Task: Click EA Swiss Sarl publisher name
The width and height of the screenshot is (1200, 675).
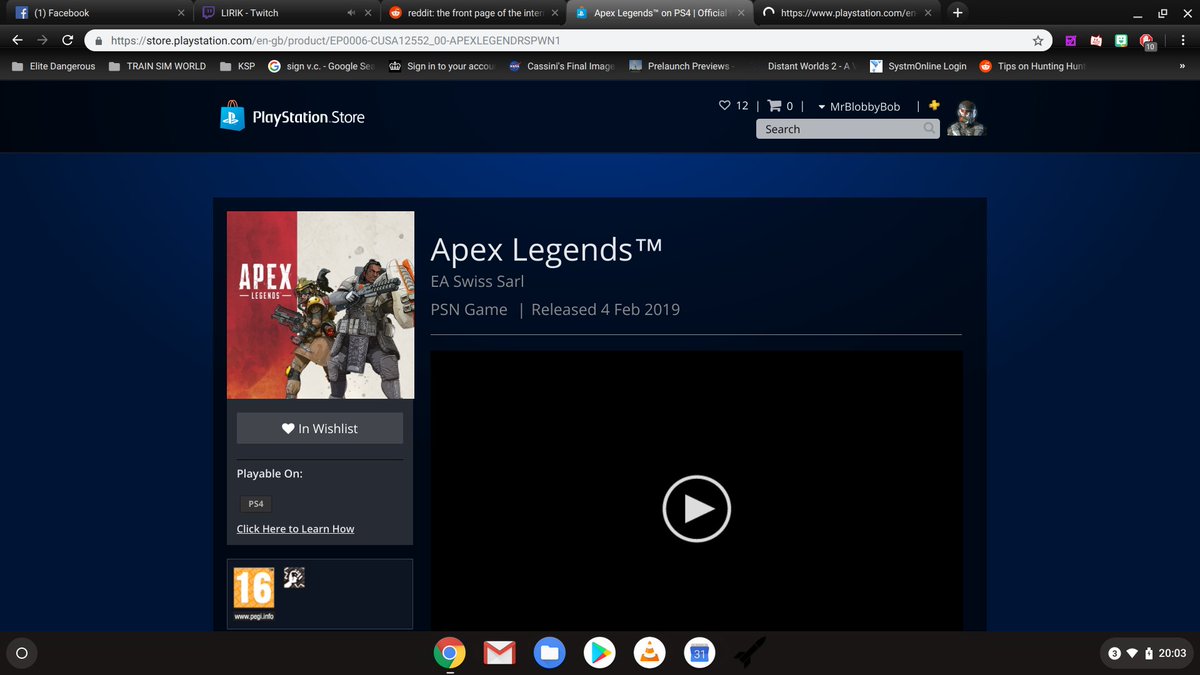Action: coord(477,281)
